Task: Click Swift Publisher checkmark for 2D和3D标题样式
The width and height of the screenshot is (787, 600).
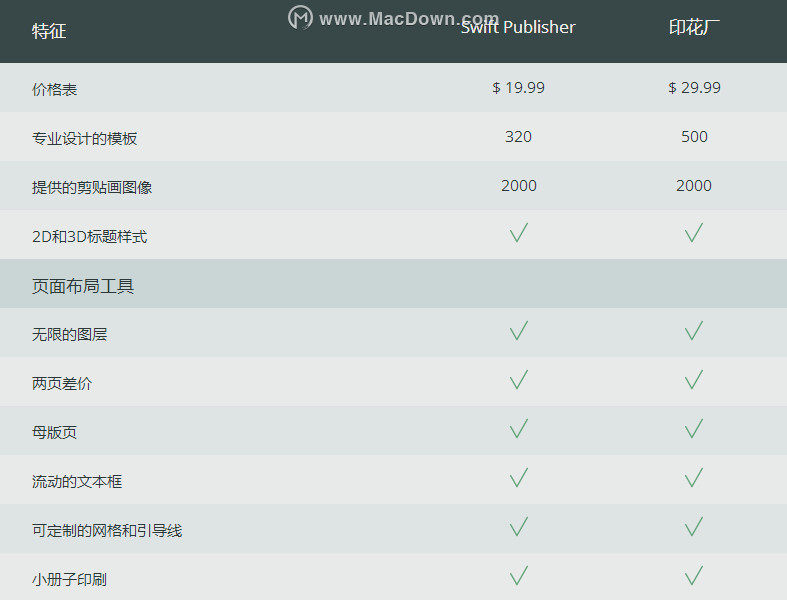Action: click(518, 233)
